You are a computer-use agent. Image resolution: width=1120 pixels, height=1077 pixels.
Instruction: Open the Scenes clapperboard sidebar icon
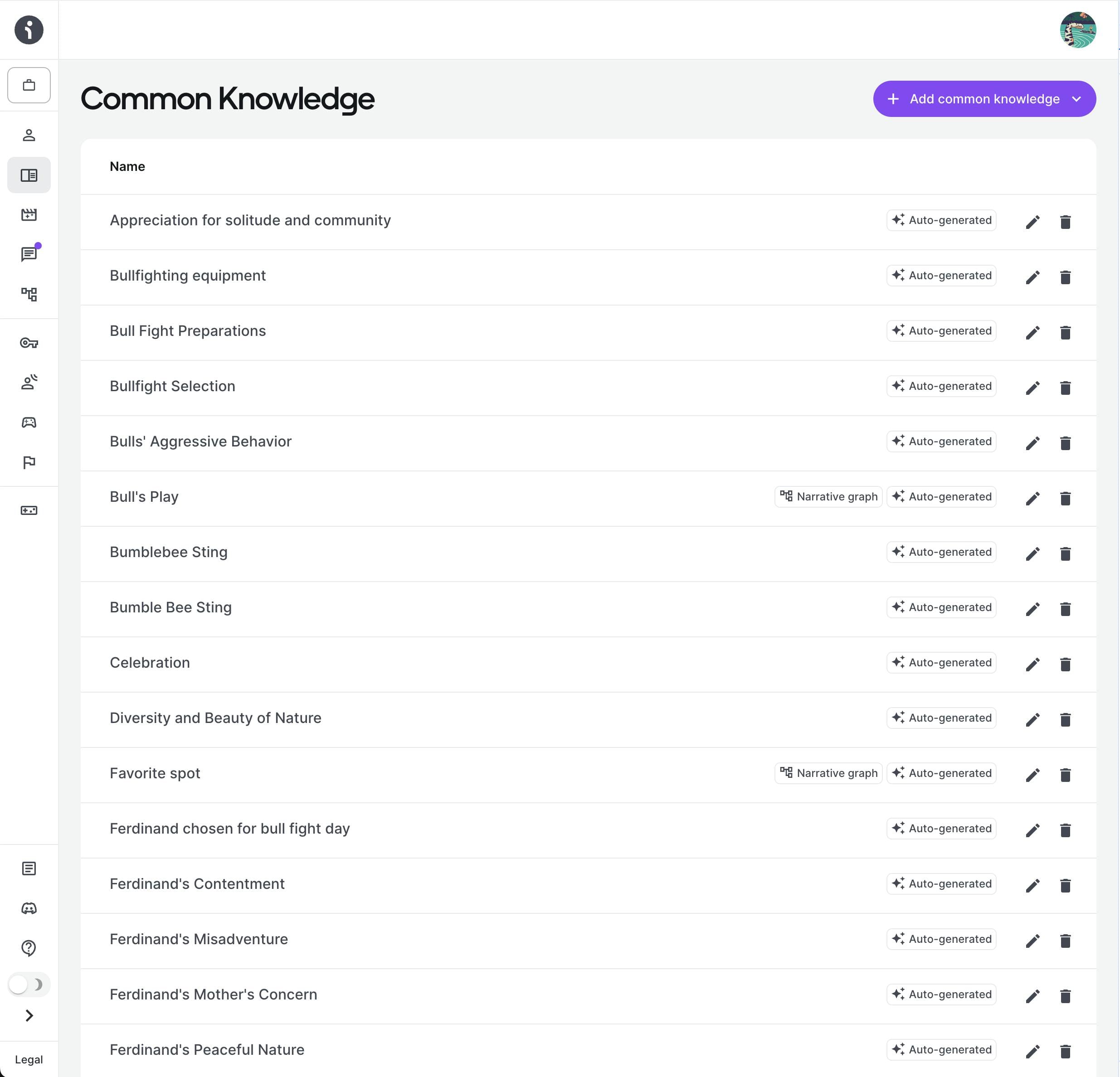[x=29, y=215]
